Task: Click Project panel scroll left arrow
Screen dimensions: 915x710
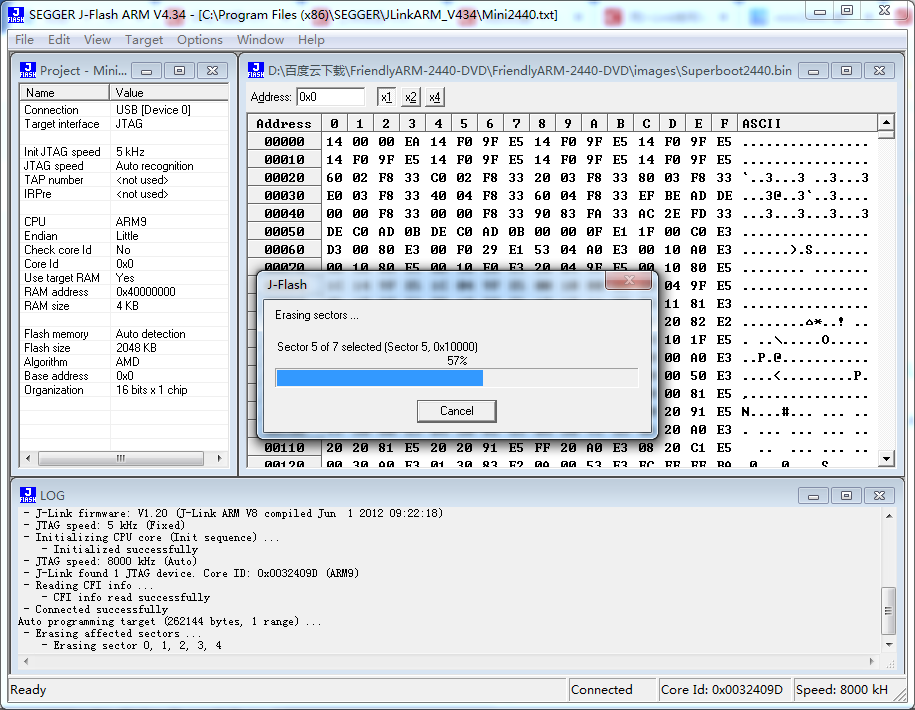Action: (x=28, y=459)
